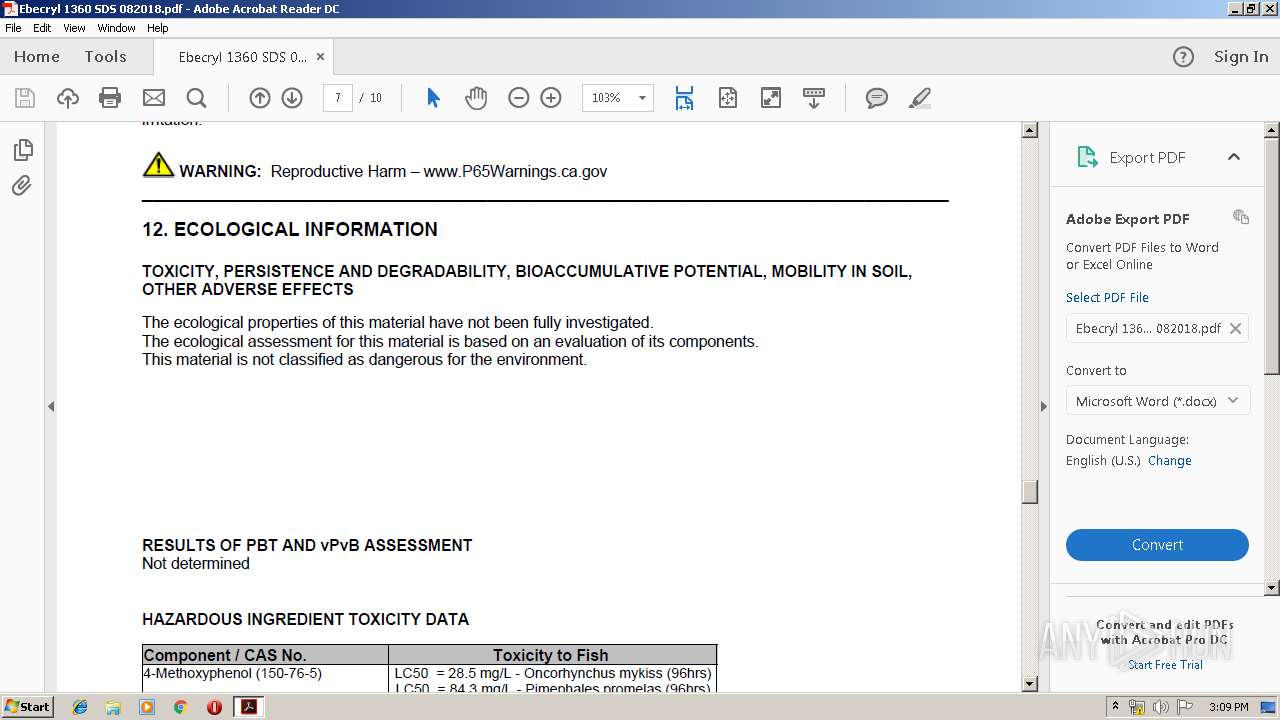Send file by email envelope icon
Image resolution: width=1280 pixels, height=720 pixels.
click(153, 98)
